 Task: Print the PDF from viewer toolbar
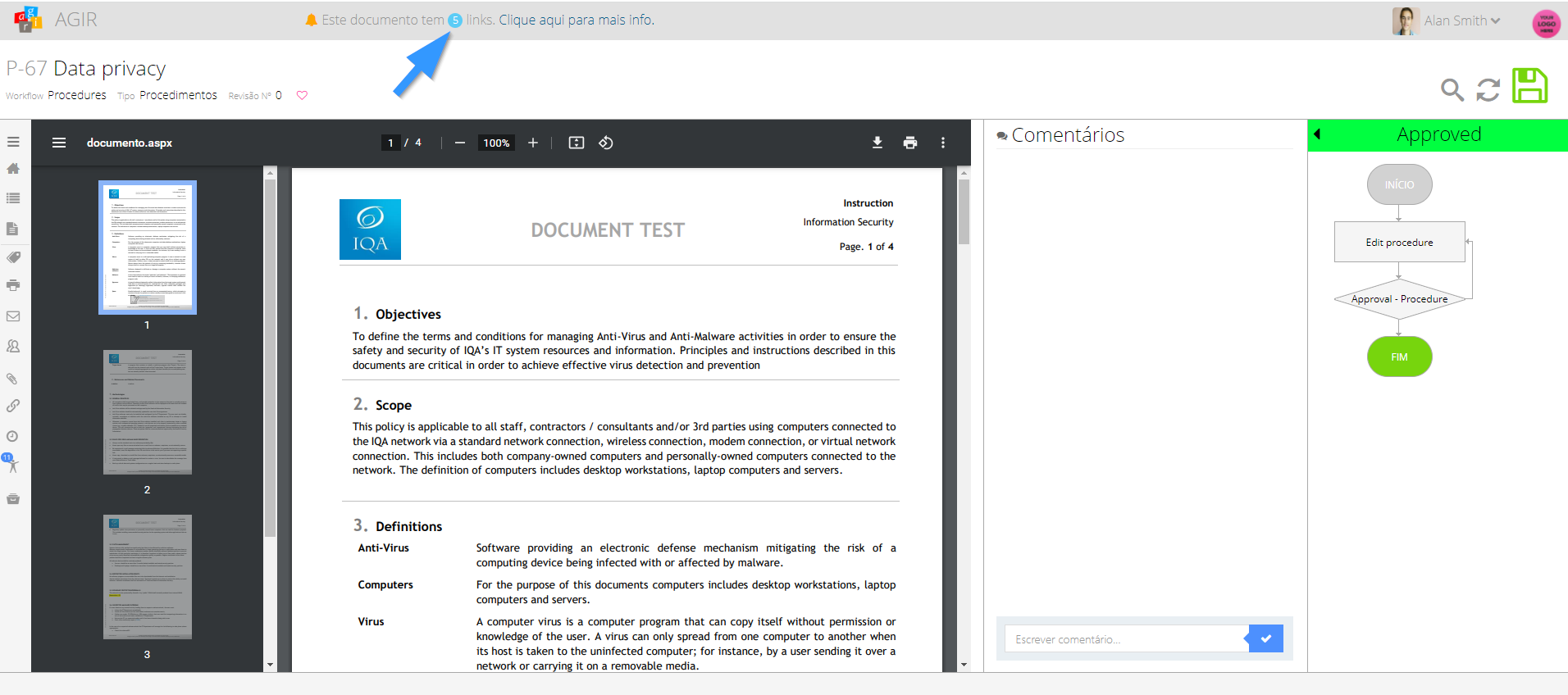910,143
